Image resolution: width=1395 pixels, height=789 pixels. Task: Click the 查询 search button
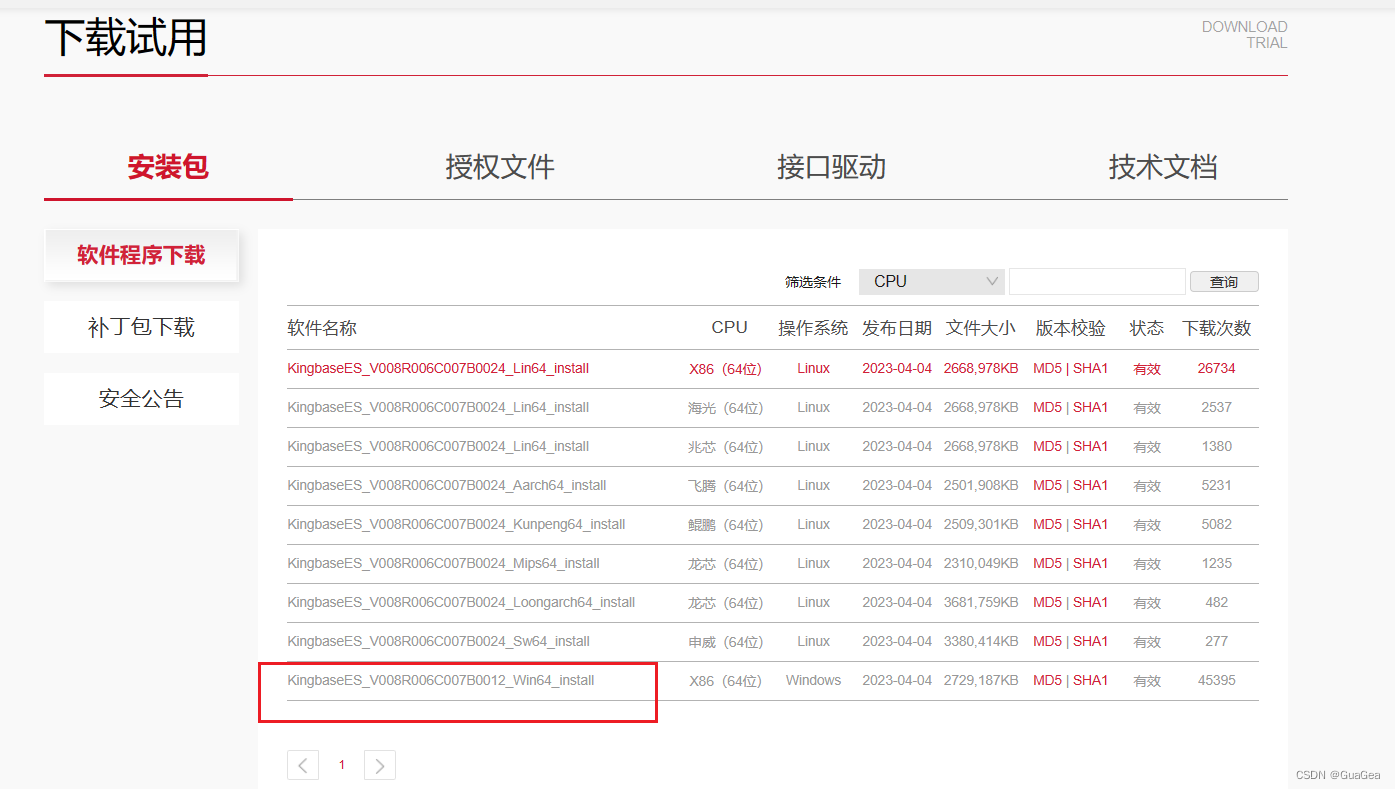1224,282
